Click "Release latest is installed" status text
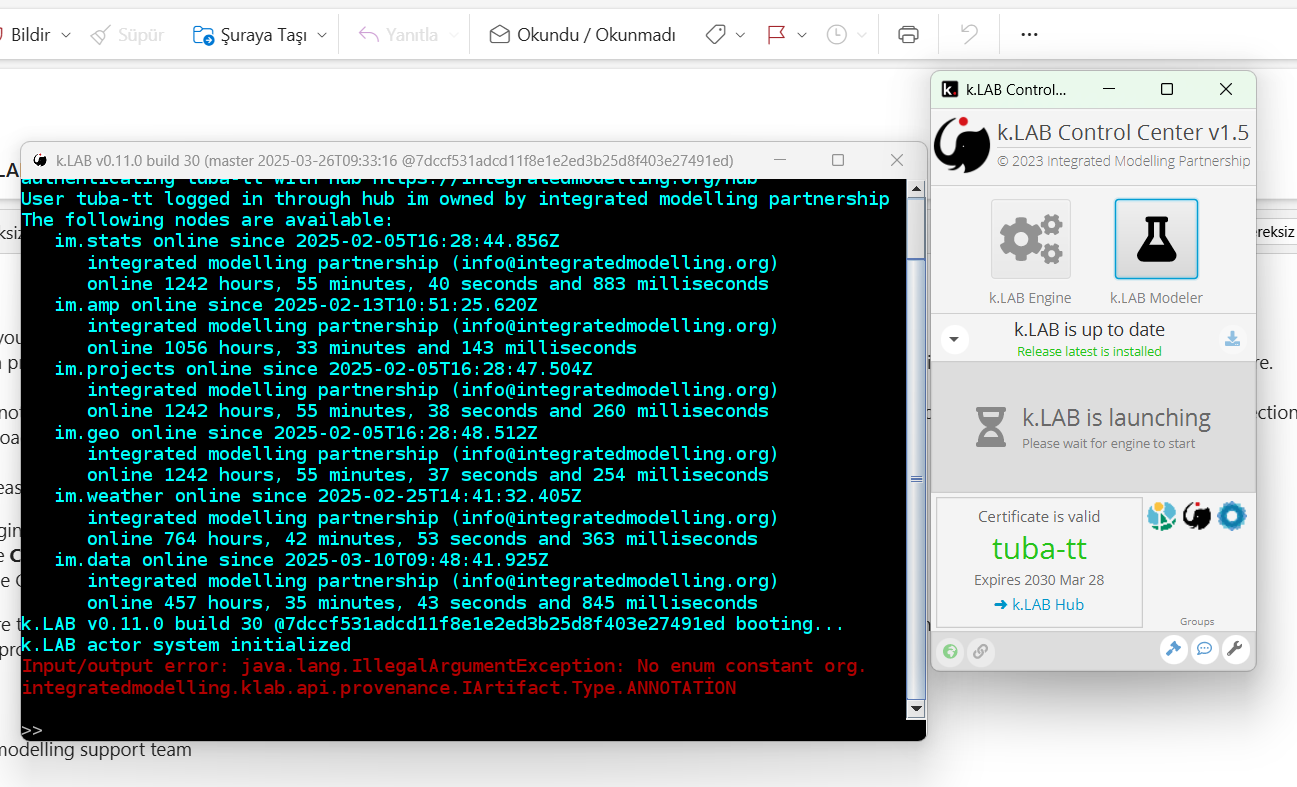This screenshot has height=787, width=1297. [1089, 351]
